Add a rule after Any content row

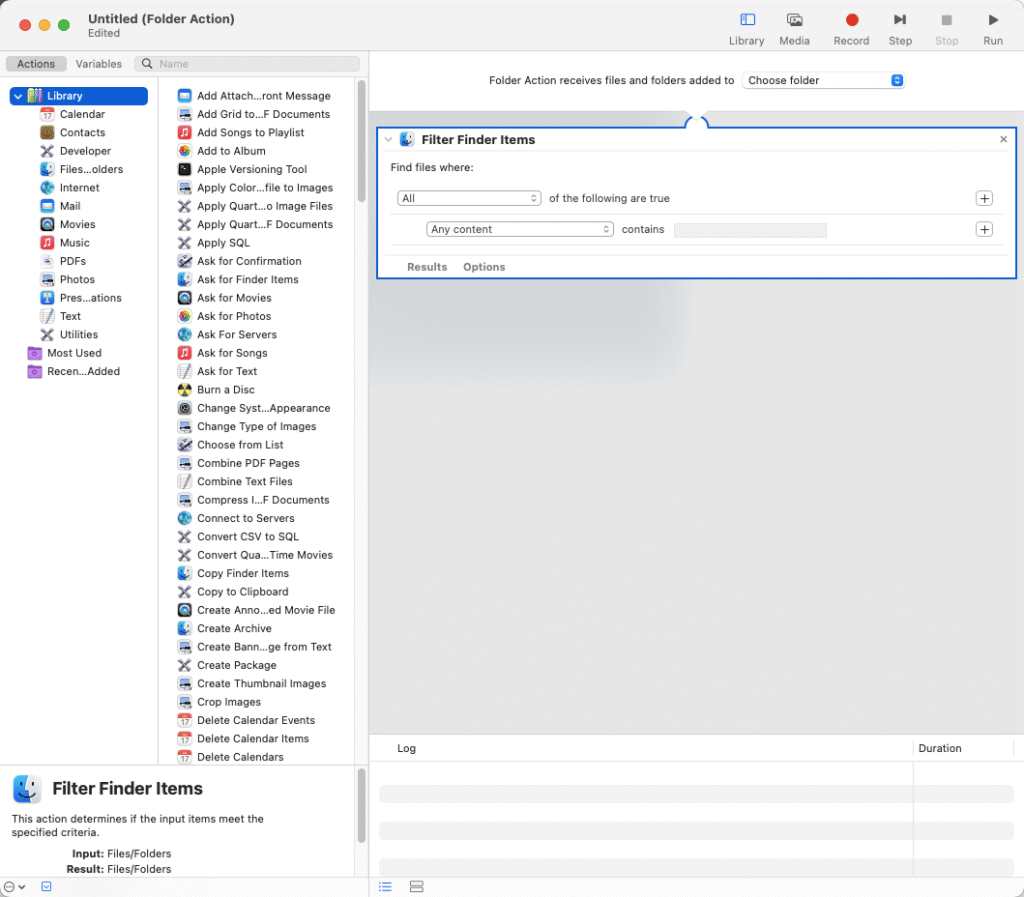[984, 229]
